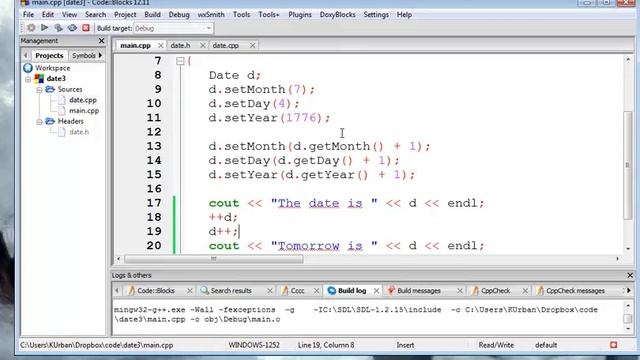Click 'Line 19, Column 8' in status bar
640x360 pixels.
coord(326,345)
